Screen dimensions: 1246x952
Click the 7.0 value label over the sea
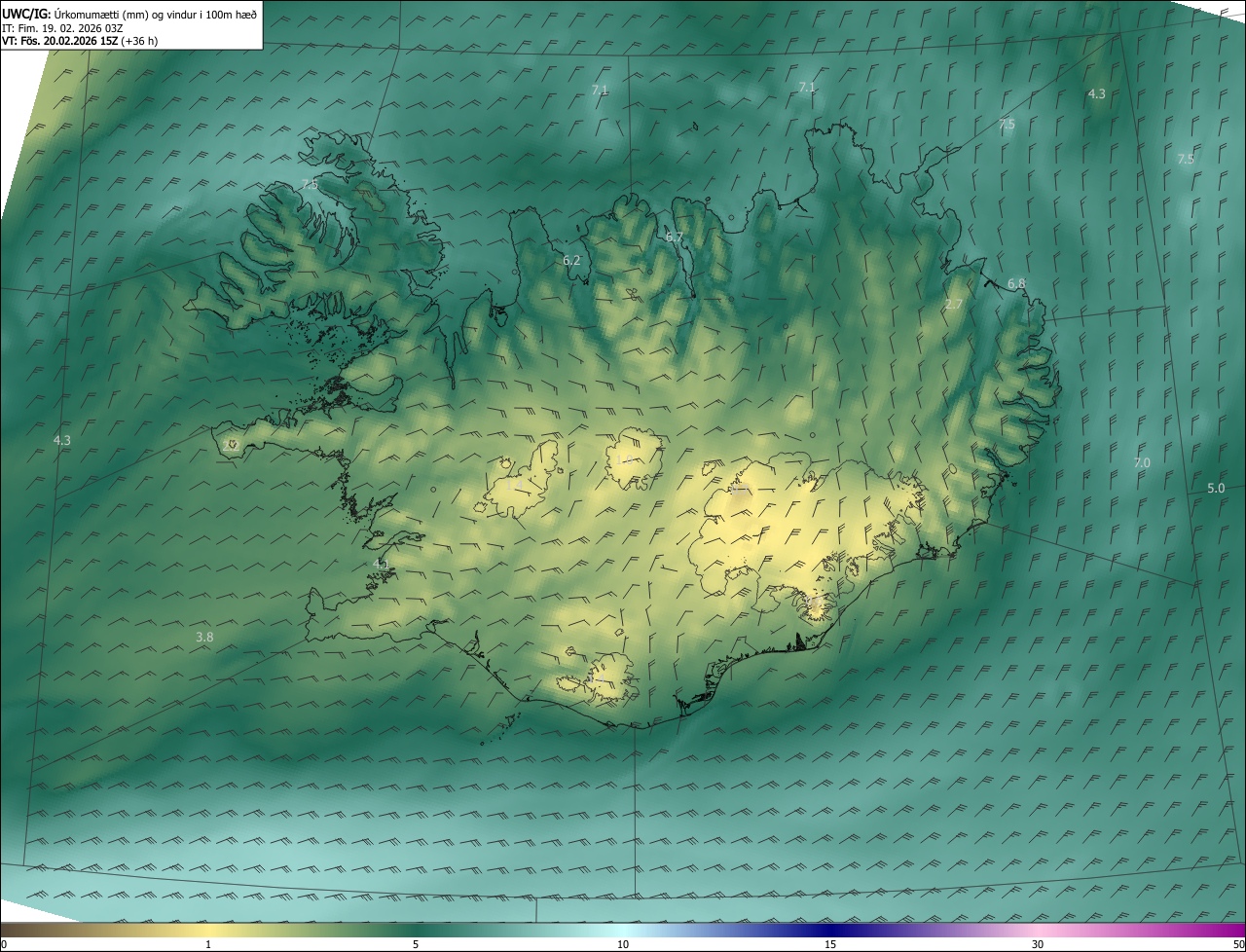click(x=1142, y=463)
